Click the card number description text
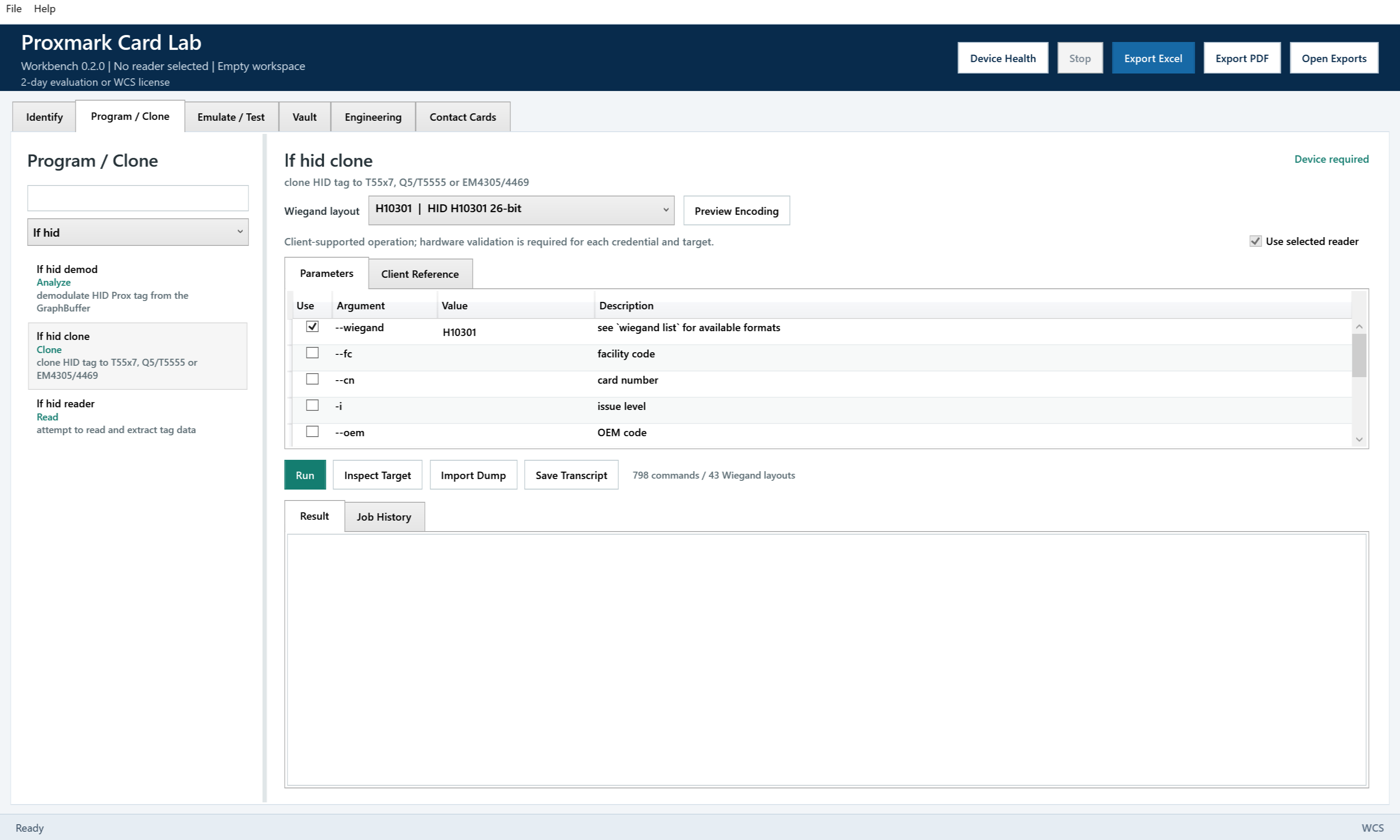 [627, 380]
